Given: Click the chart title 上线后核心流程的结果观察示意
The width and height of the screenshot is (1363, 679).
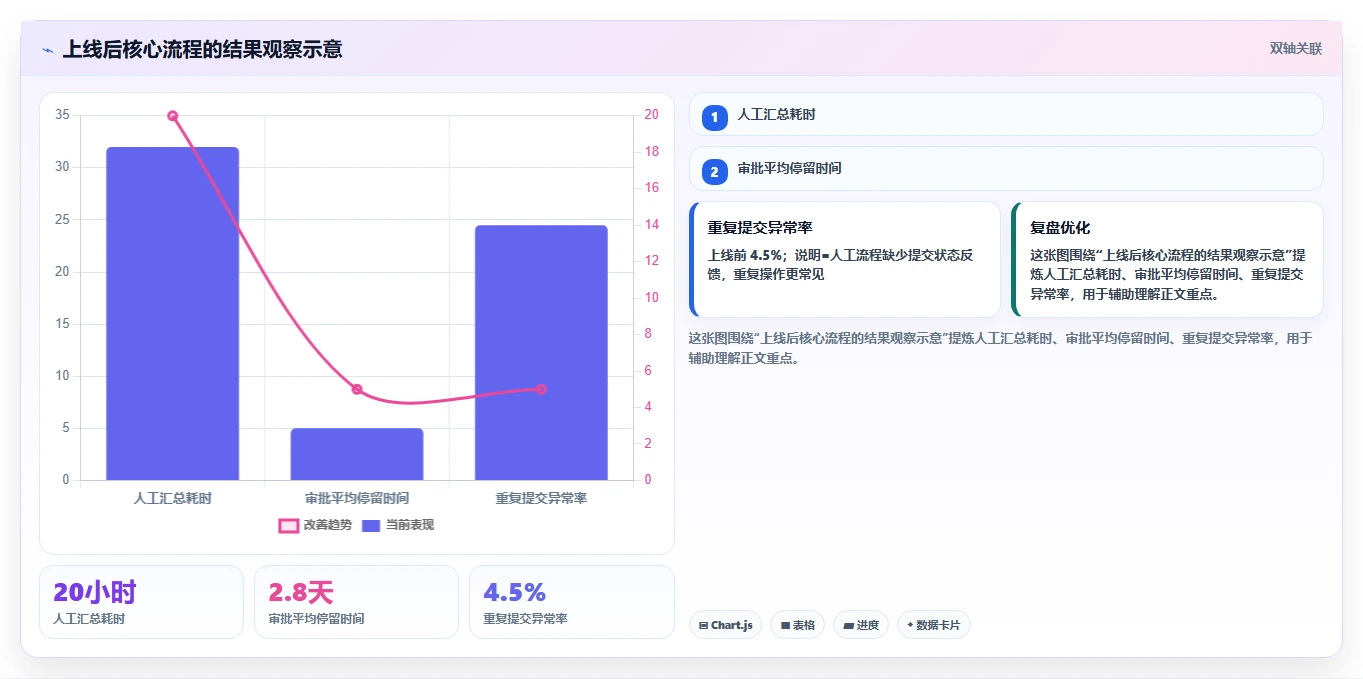Looking at the screenshot, I should (202, 49).
